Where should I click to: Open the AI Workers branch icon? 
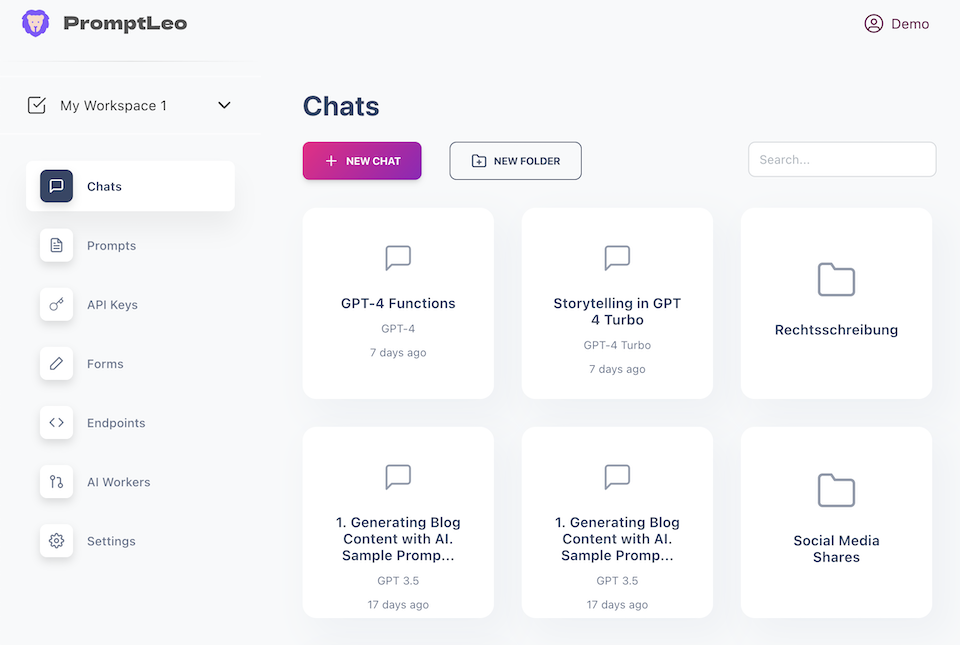56,482
